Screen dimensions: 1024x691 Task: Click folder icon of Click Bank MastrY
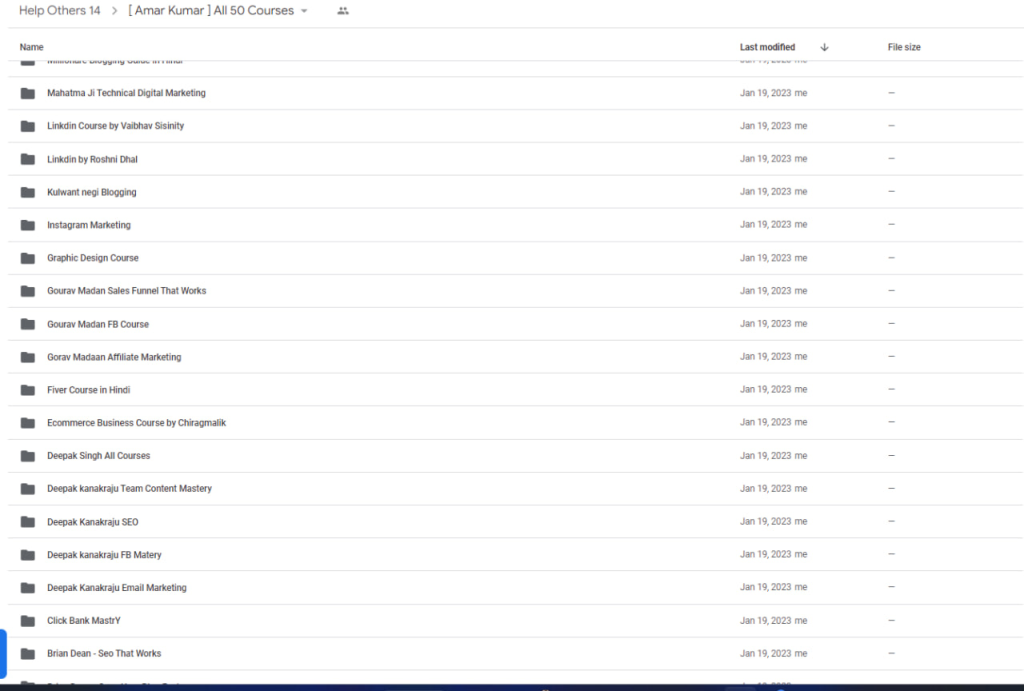click(x=27, y=621)
